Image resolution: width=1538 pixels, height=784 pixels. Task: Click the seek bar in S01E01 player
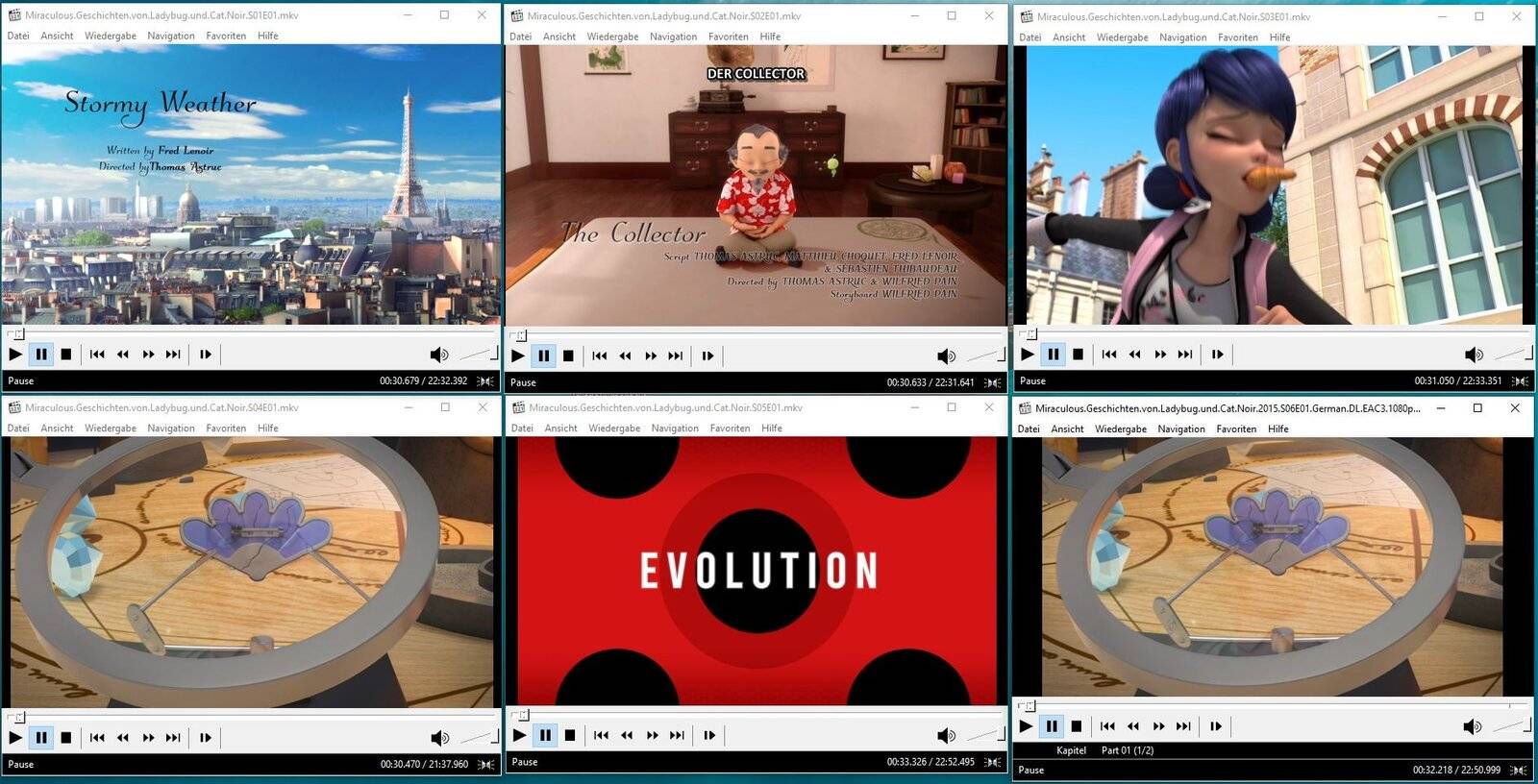coord(252,333)
